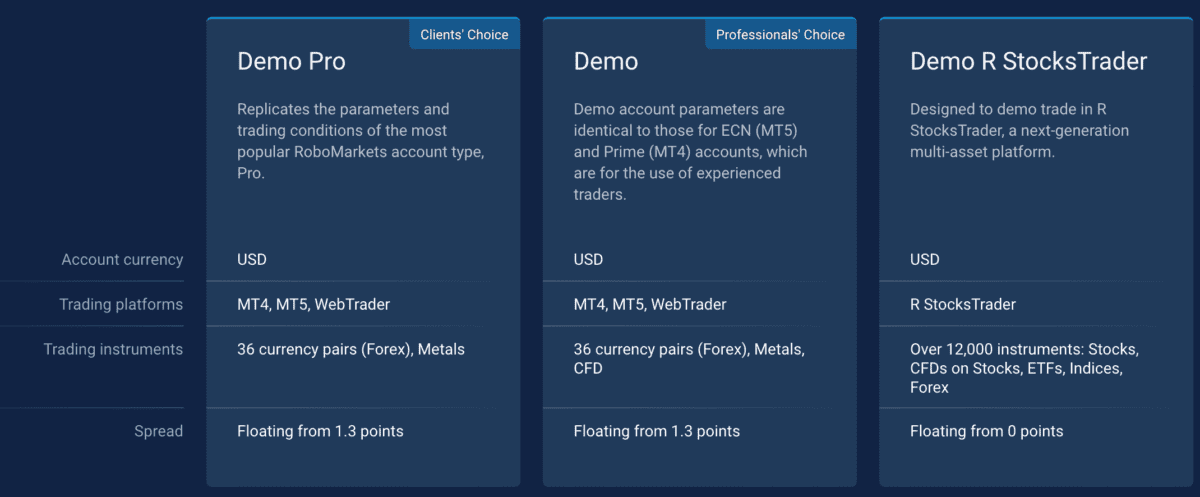The height and width of the screenshot is (497, 1200).
Task: Click the Over 12,000 instruments text
Action: pos(1024,368)
